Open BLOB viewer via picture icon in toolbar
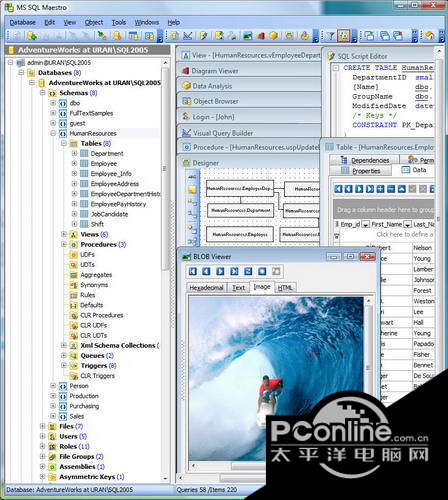Image resolution: width=448 pixels, height=500 pixels. pos(248,35)
